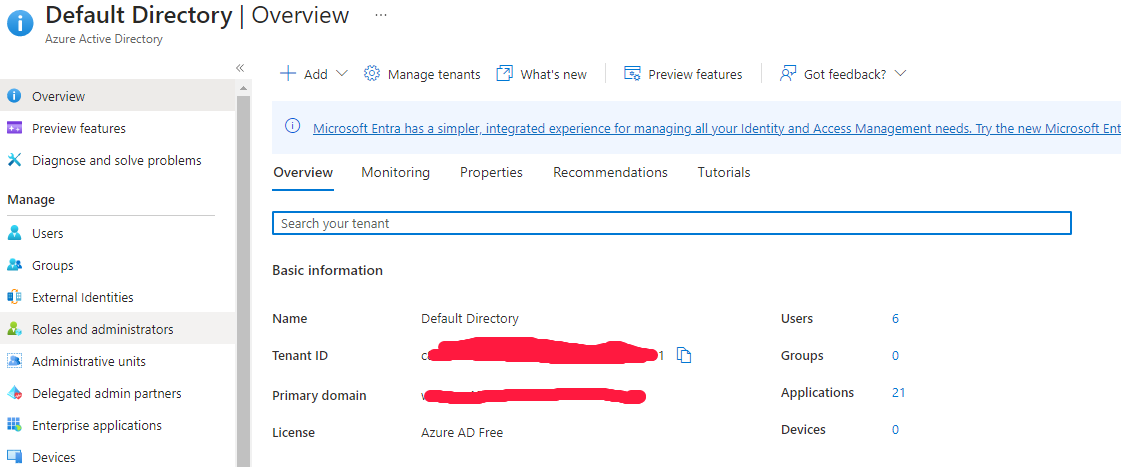Click the Got feedback person icon
Viewport: 1121px width, 467px height.
pos(788,74)
